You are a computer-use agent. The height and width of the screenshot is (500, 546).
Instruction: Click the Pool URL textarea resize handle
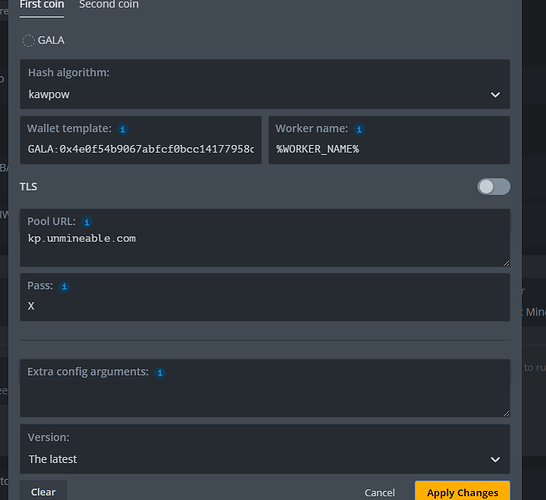[x=506, y=263]
